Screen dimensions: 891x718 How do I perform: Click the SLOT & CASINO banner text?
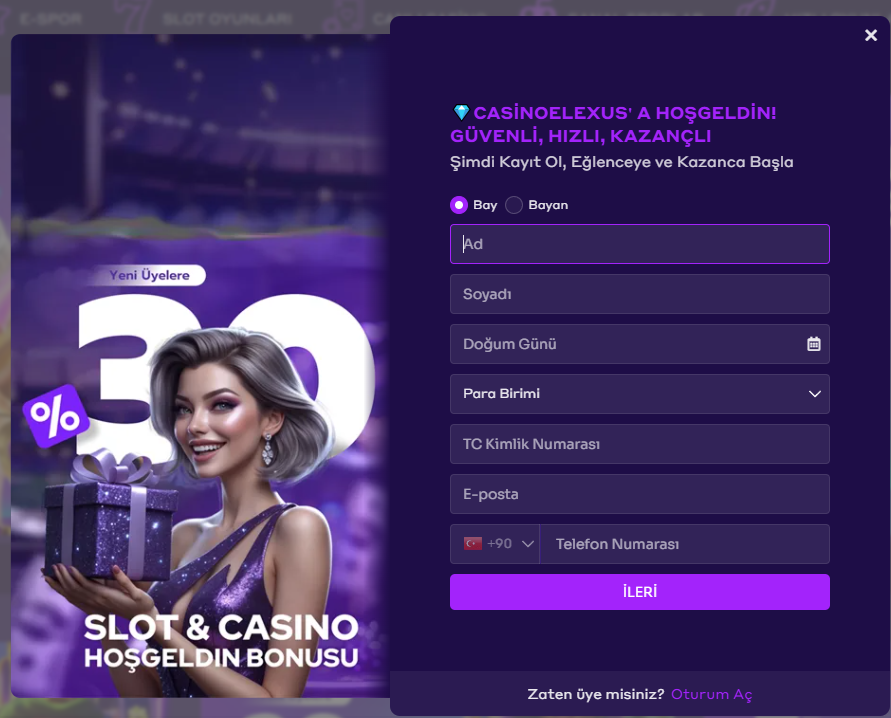pos(221,627)
